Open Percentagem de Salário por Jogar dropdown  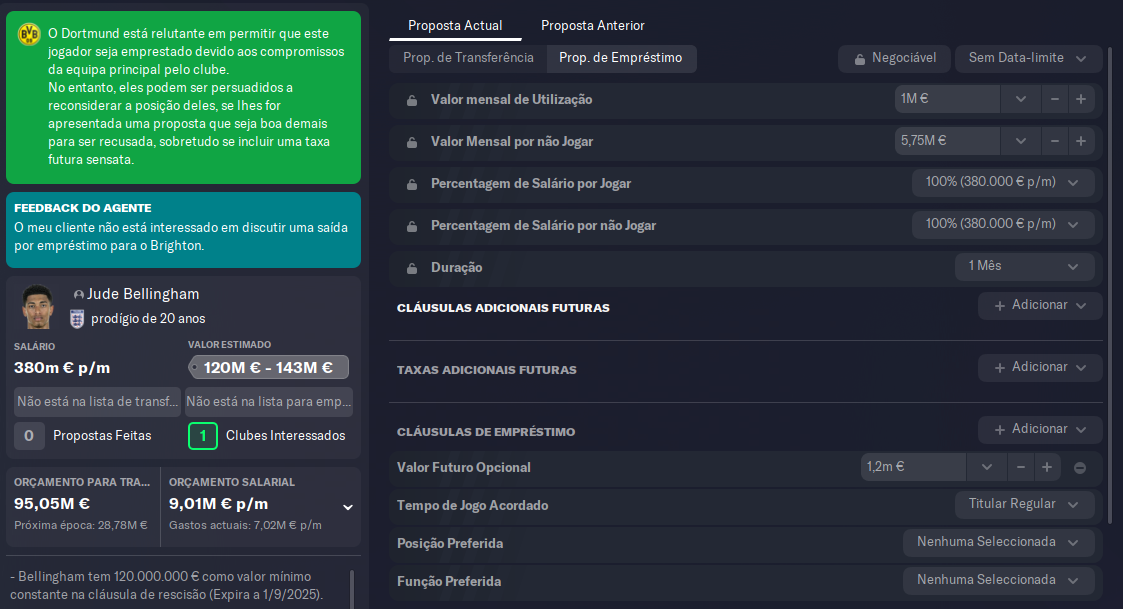pos(1003,183)
